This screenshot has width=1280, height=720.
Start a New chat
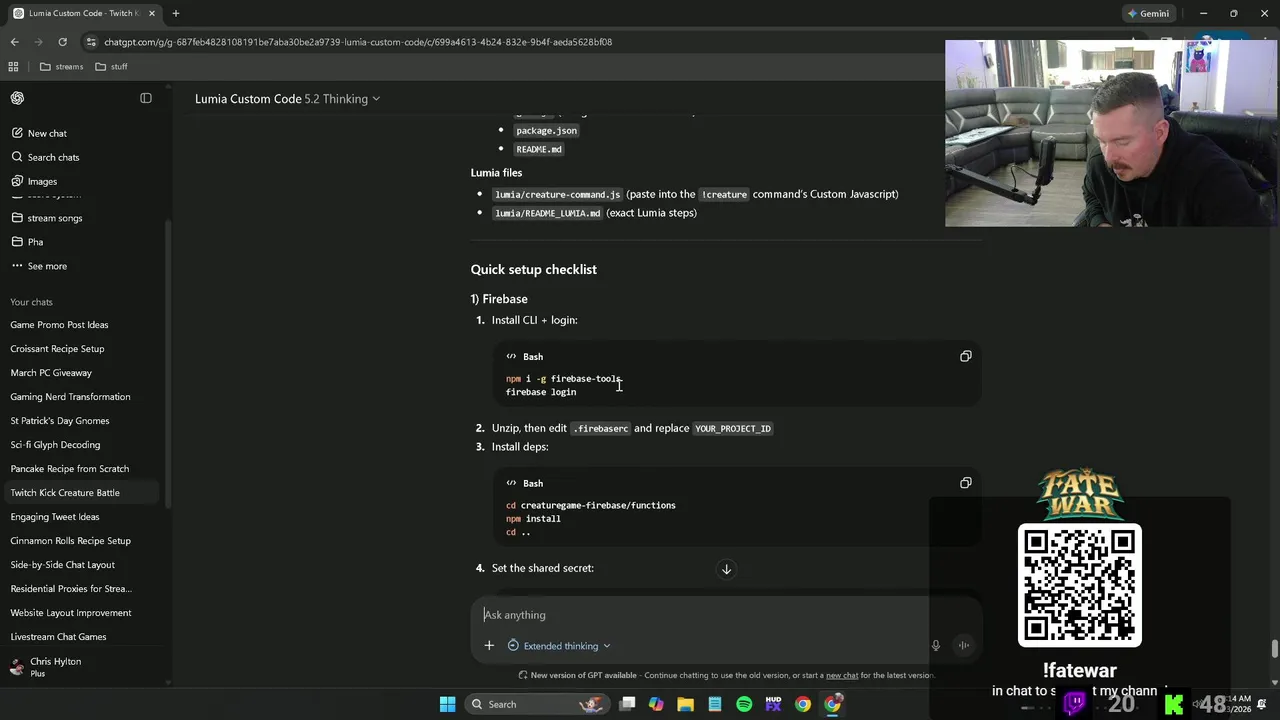[47, 133]
